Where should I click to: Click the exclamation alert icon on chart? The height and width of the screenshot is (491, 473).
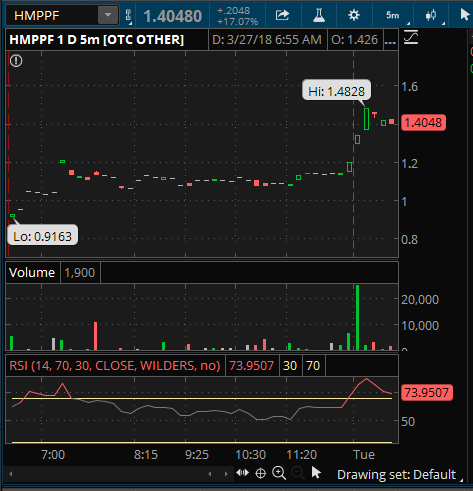click(16, 61)
